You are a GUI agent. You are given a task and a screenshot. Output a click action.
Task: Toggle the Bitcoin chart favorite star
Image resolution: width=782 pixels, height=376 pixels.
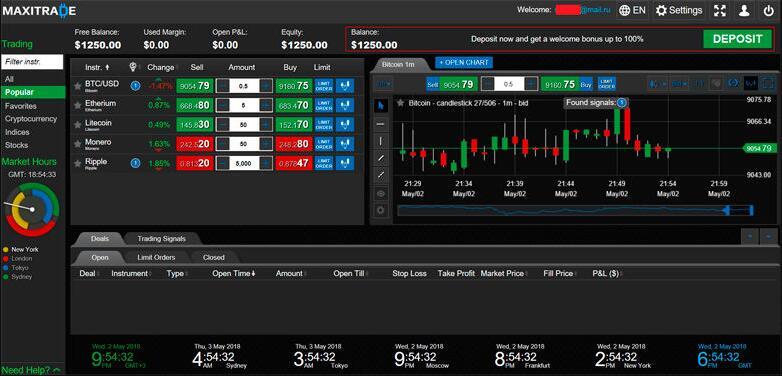point(400,103)
